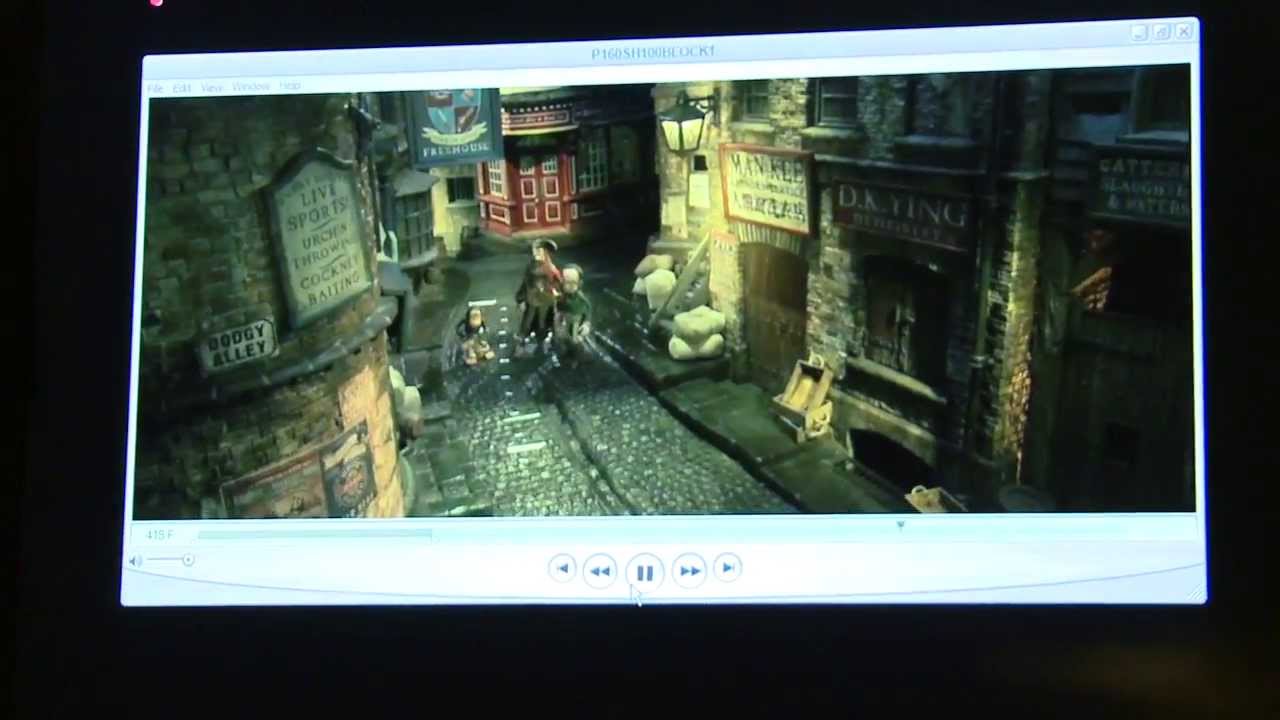Open the View menu
Image resolution: width=1280 pixels, height=720 pixels.
tap(212, 88)
